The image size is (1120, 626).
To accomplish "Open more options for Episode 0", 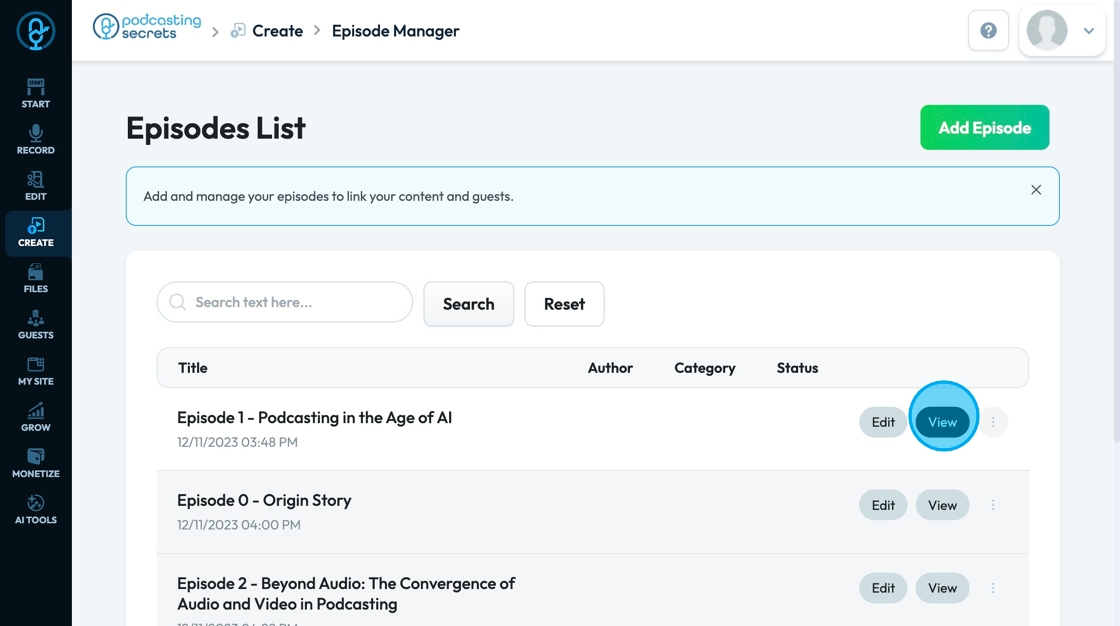I will pos(993,505).
